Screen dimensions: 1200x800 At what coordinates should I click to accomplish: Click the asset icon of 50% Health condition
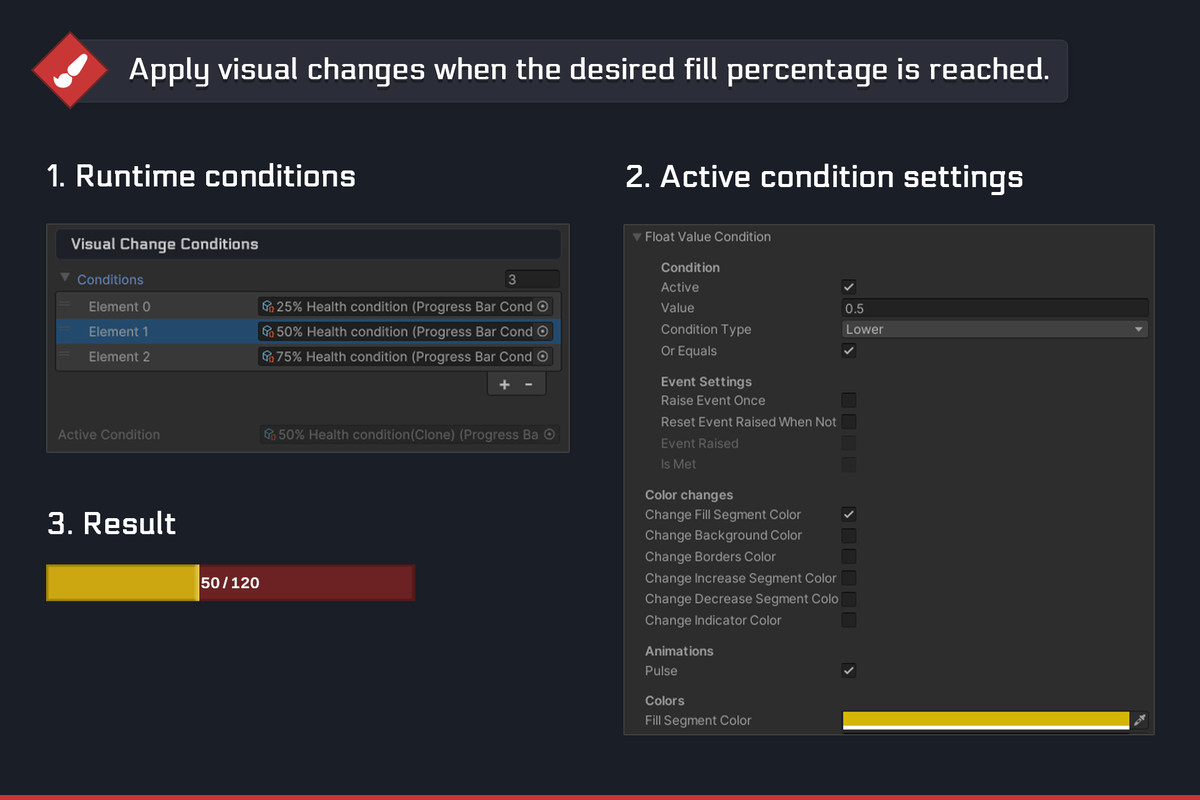pos(268,331)
